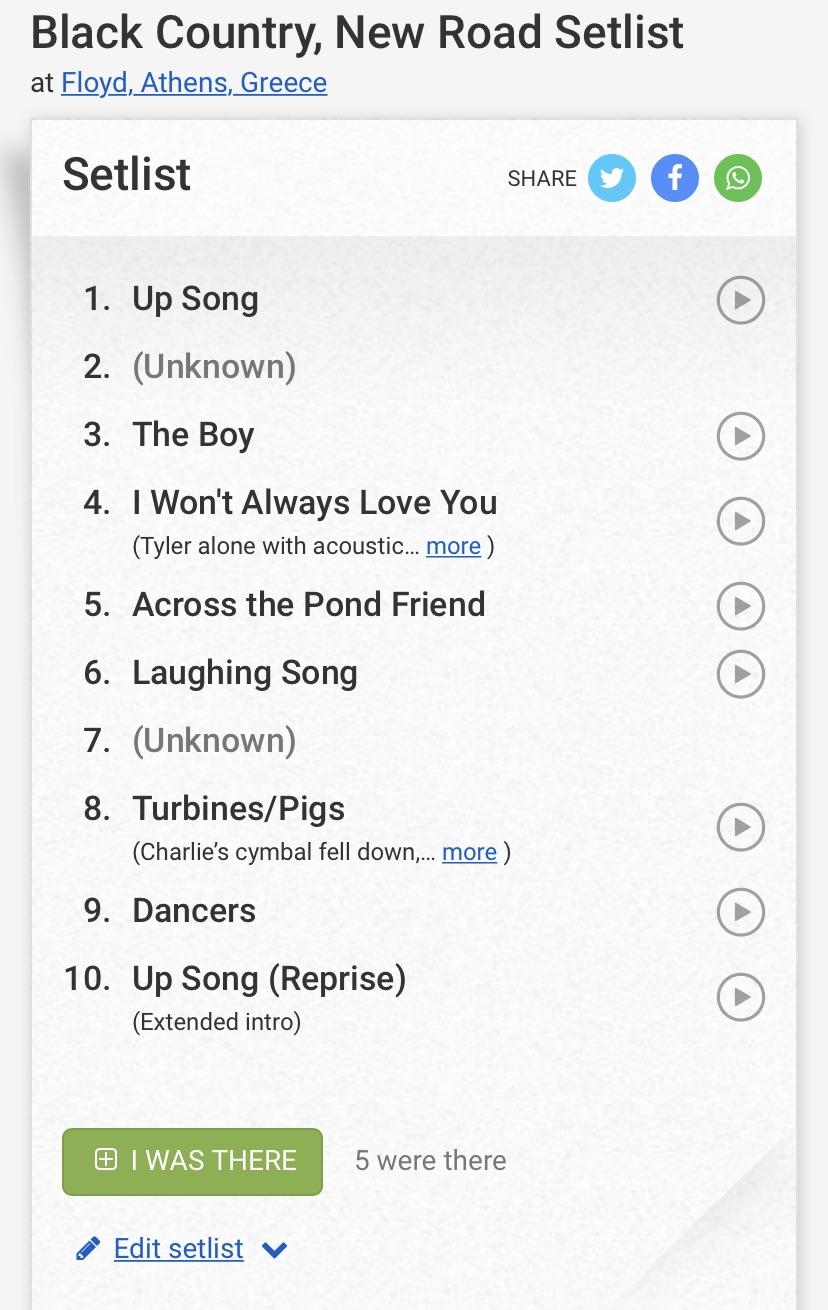Image resolution: width=828 pixels, height=1310 pixels.
Task: Play "I Won't Always Love You"
Action: (740, 521)
